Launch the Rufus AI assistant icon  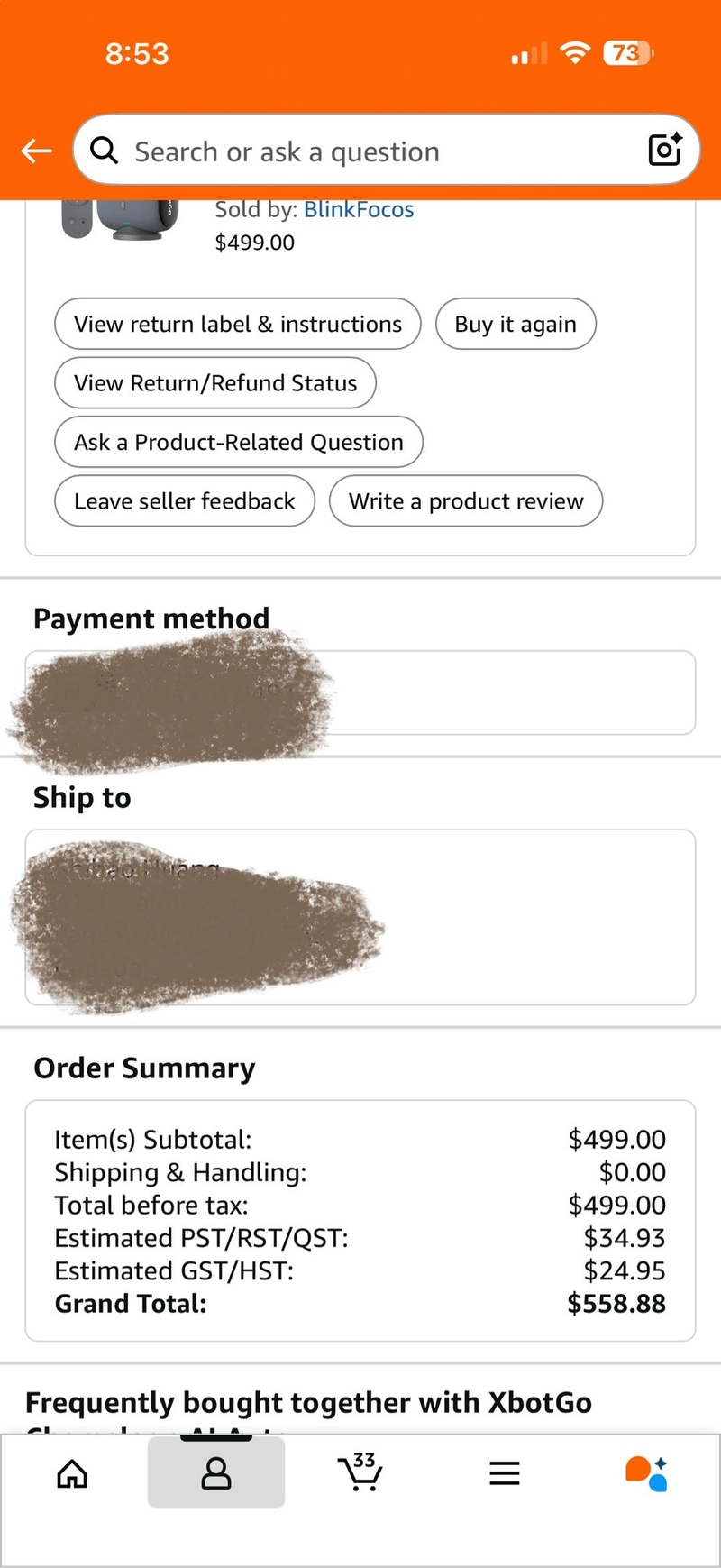[647, 1474]
